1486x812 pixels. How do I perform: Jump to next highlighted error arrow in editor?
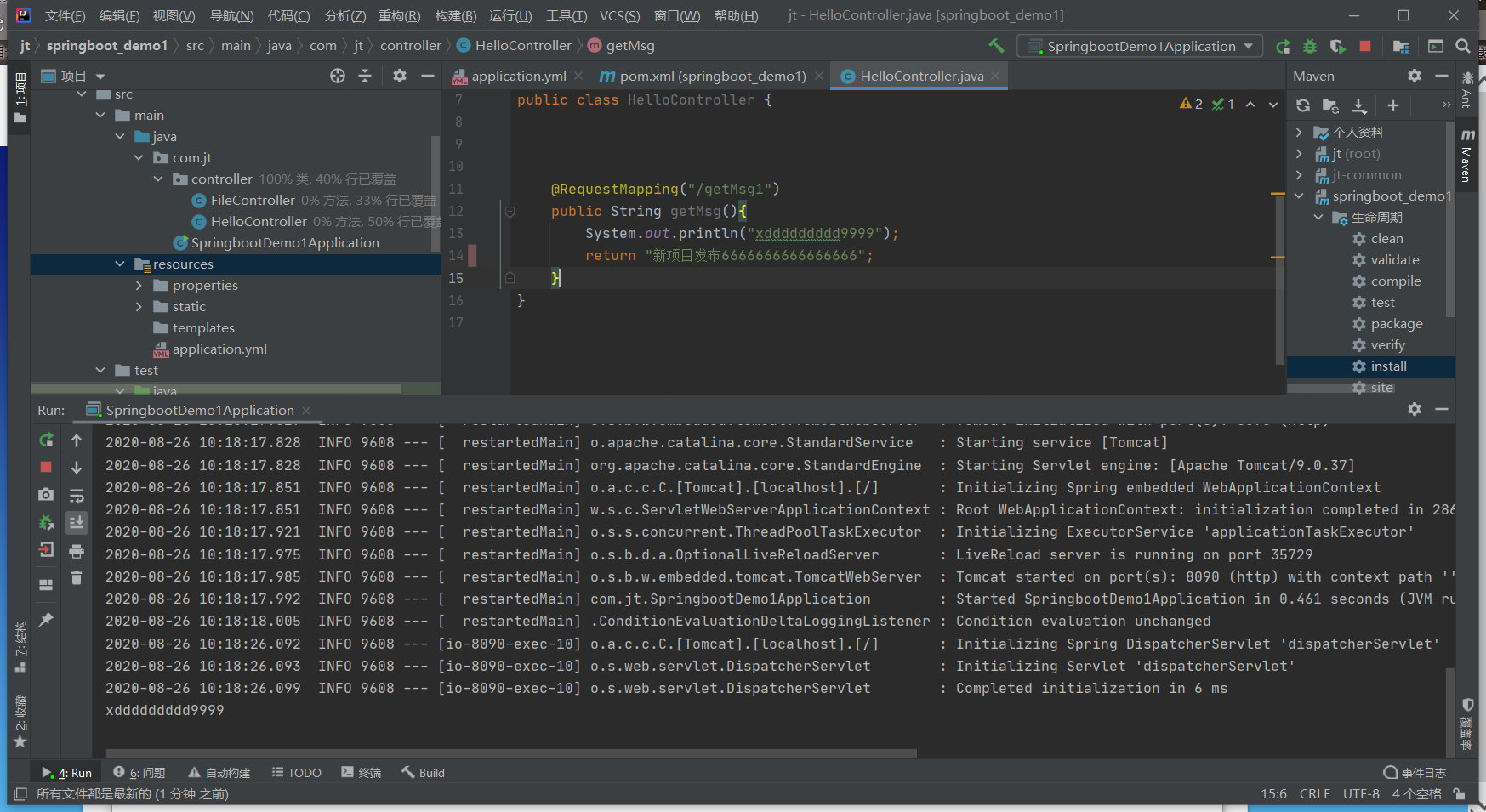(x=1273, y=105)
